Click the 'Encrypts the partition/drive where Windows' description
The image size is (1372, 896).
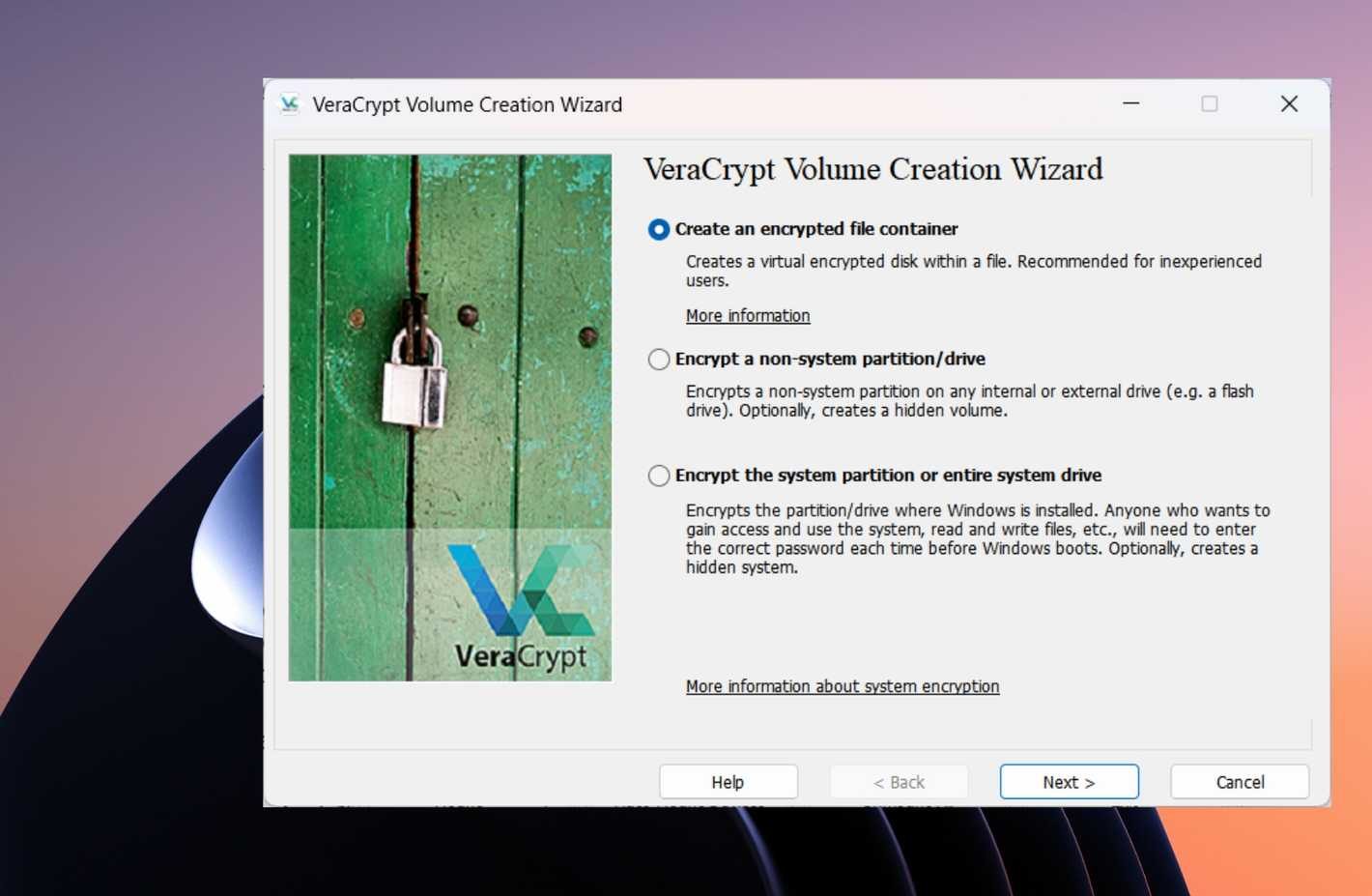coord(978,538)
